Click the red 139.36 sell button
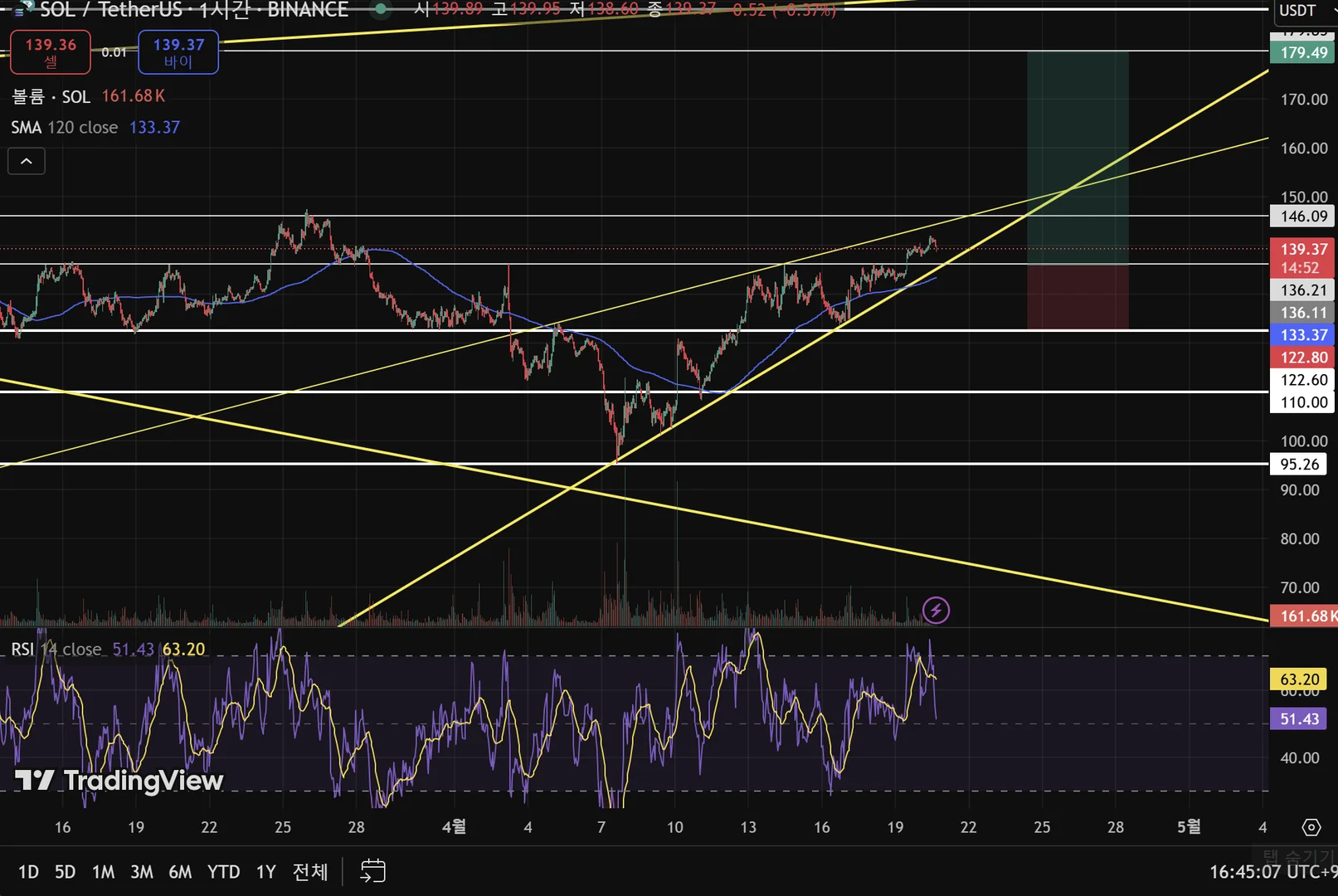This screenshot has width=1338, height=896. (x=51, y=52)
